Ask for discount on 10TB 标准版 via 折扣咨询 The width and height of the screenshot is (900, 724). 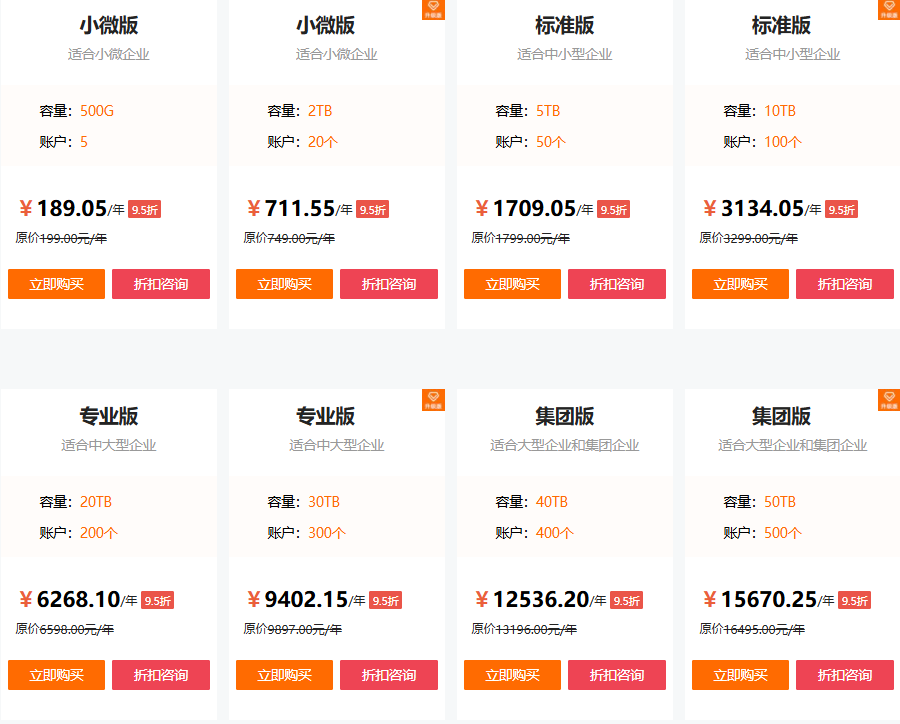(845, 284)
